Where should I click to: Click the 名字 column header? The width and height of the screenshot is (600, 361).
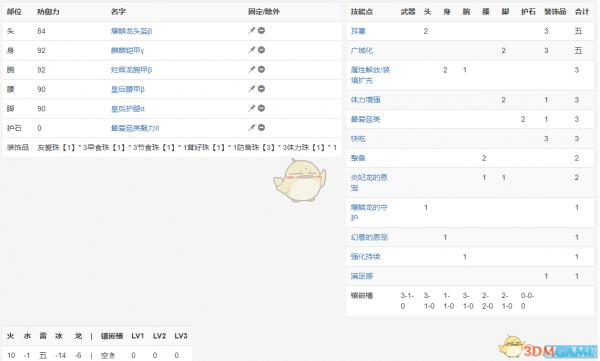118,11
